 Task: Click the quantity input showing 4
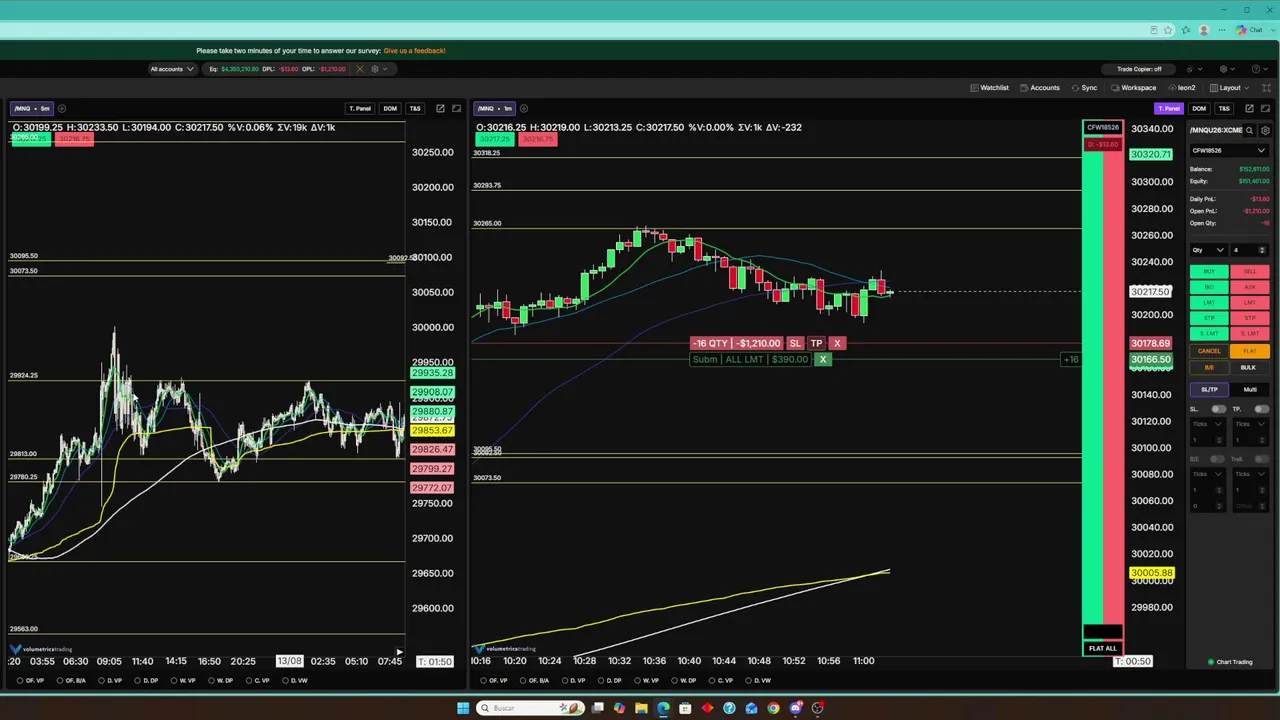[x=1249, y=250]
